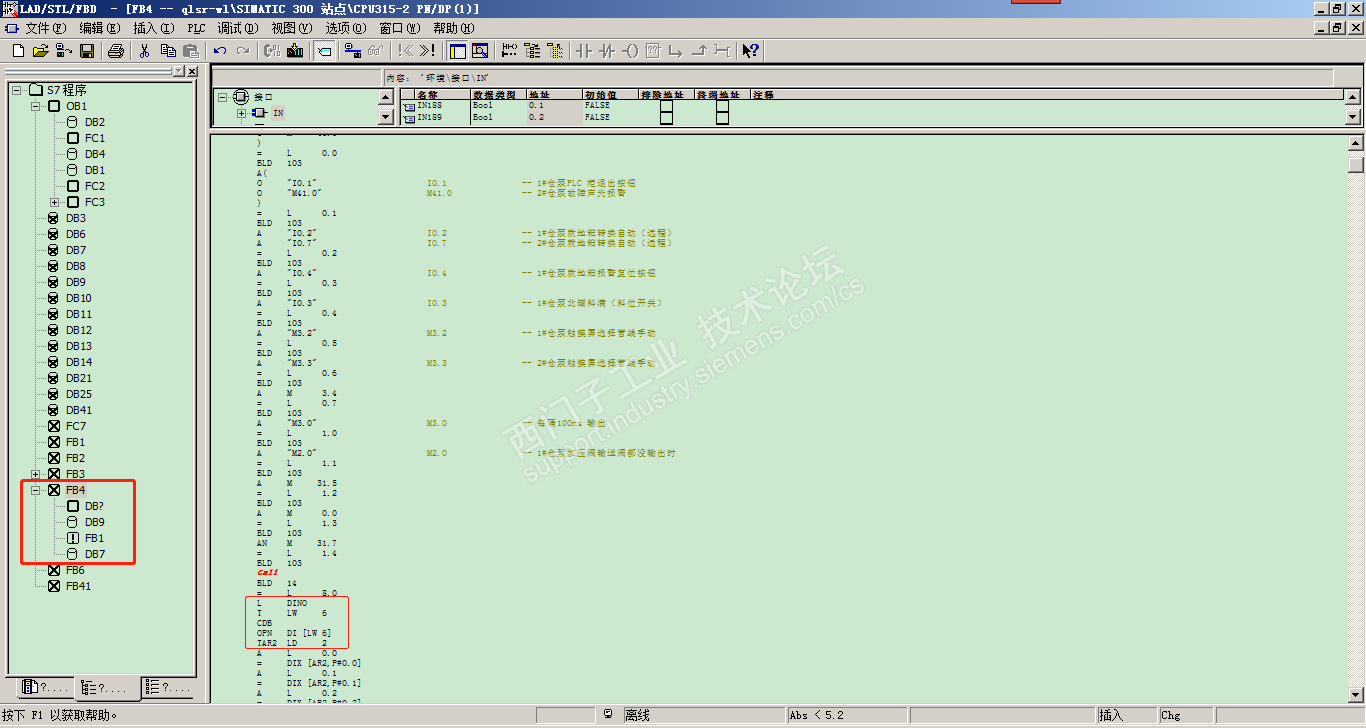Tick the 排除地址 checkbox for IN188
This screenshot has width=1366, height=728.
[x=666, y=105]
